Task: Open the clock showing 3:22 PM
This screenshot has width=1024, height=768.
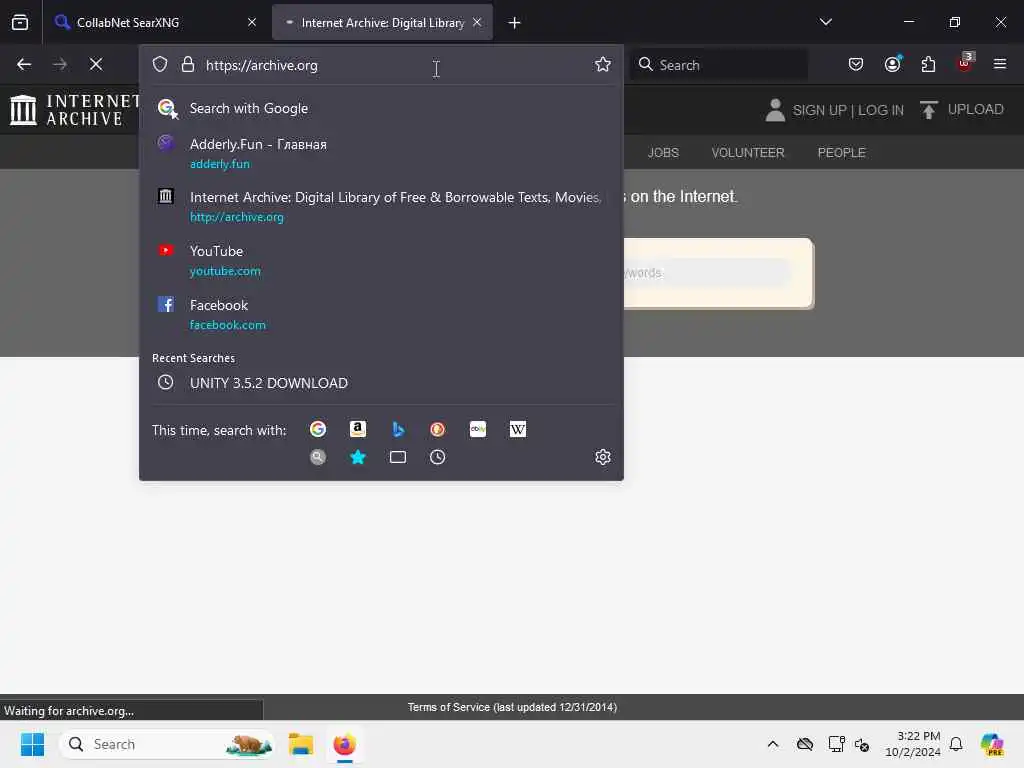Action: [x=913, y=744]
